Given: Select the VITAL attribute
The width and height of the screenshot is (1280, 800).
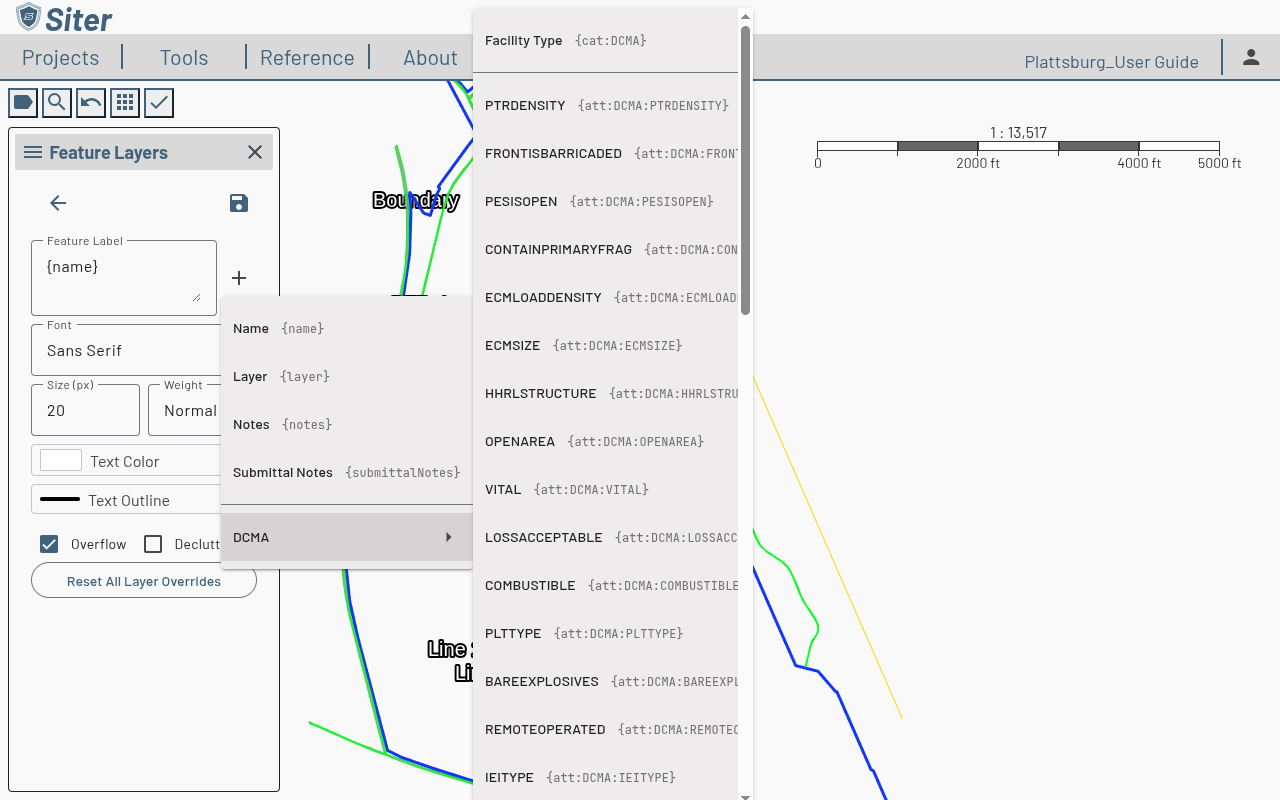Looking at the screenshot, I should point(605,489).
